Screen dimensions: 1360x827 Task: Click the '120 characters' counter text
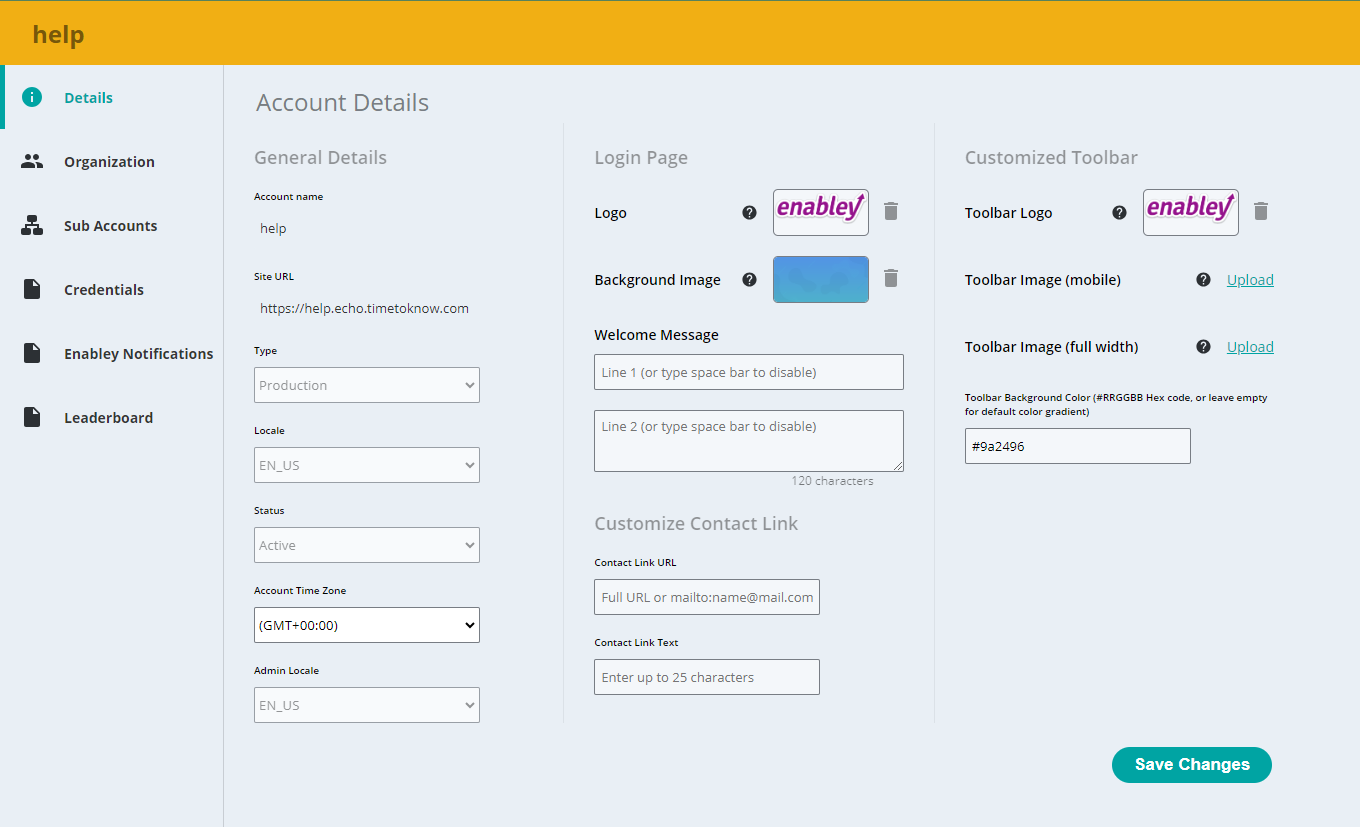(832, 481)
